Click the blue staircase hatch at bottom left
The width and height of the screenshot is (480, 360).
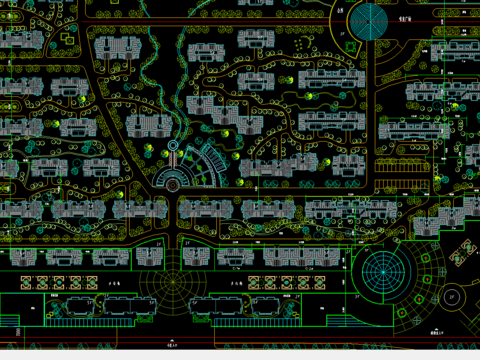(x=10, y=321)
